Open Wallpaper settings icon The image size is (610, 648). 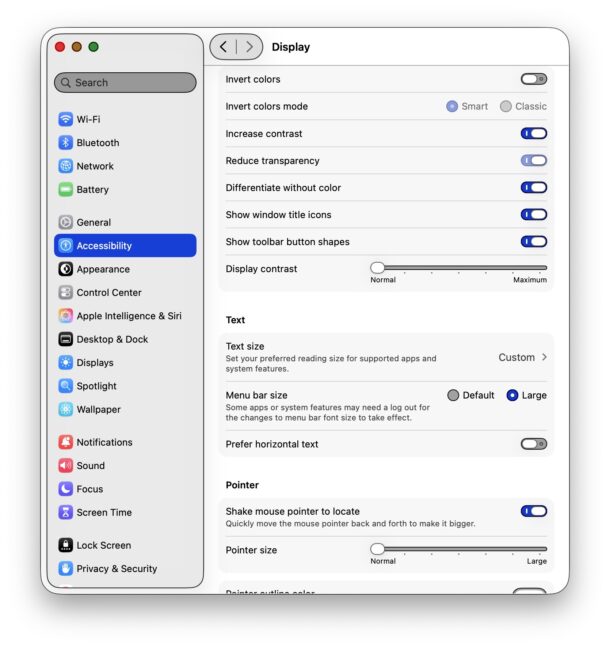coord(66,409)
